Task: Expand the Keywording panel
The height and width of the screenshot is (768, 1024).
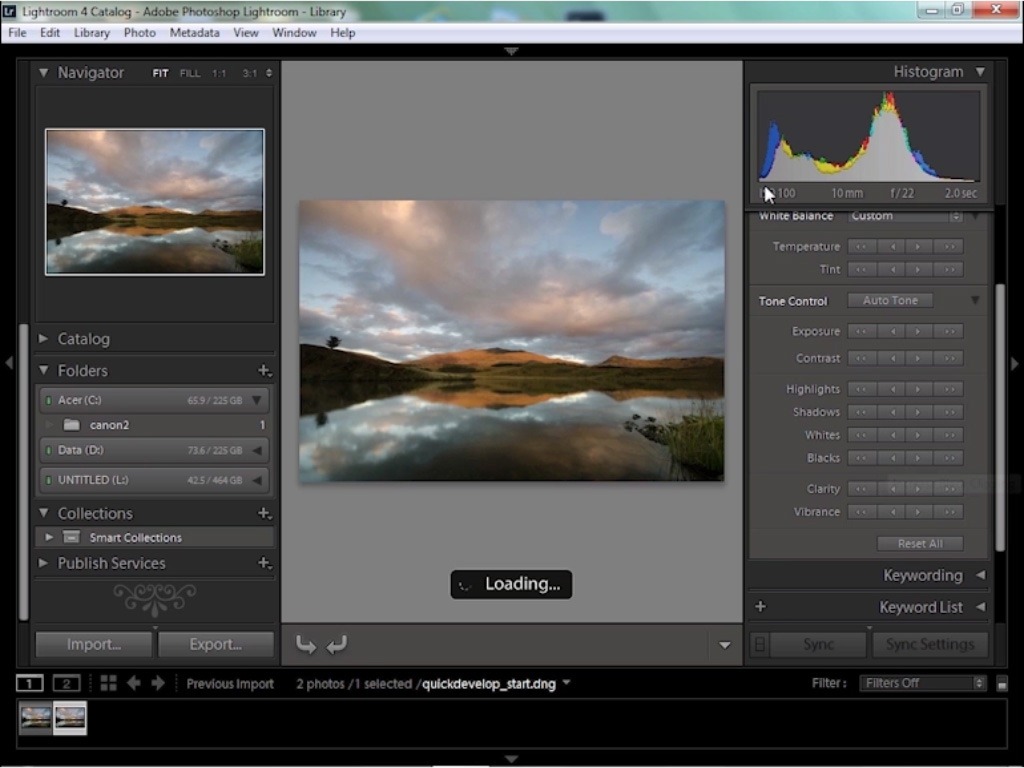Action: coord(980,575)
